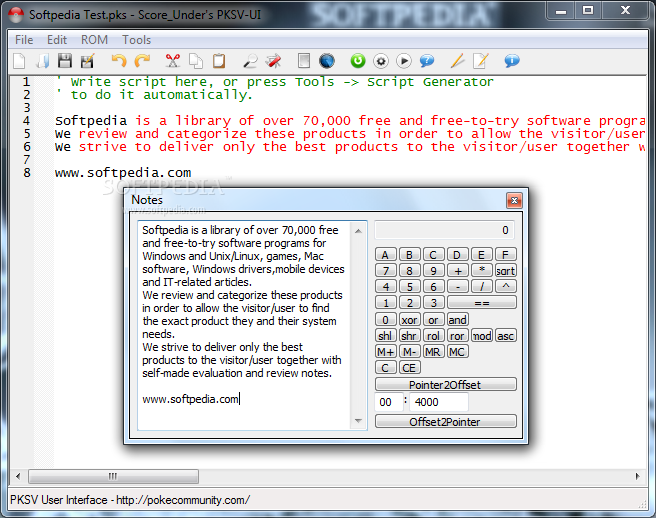Click the M- memory subtract button
656x518 pixels.
(409, 351)
